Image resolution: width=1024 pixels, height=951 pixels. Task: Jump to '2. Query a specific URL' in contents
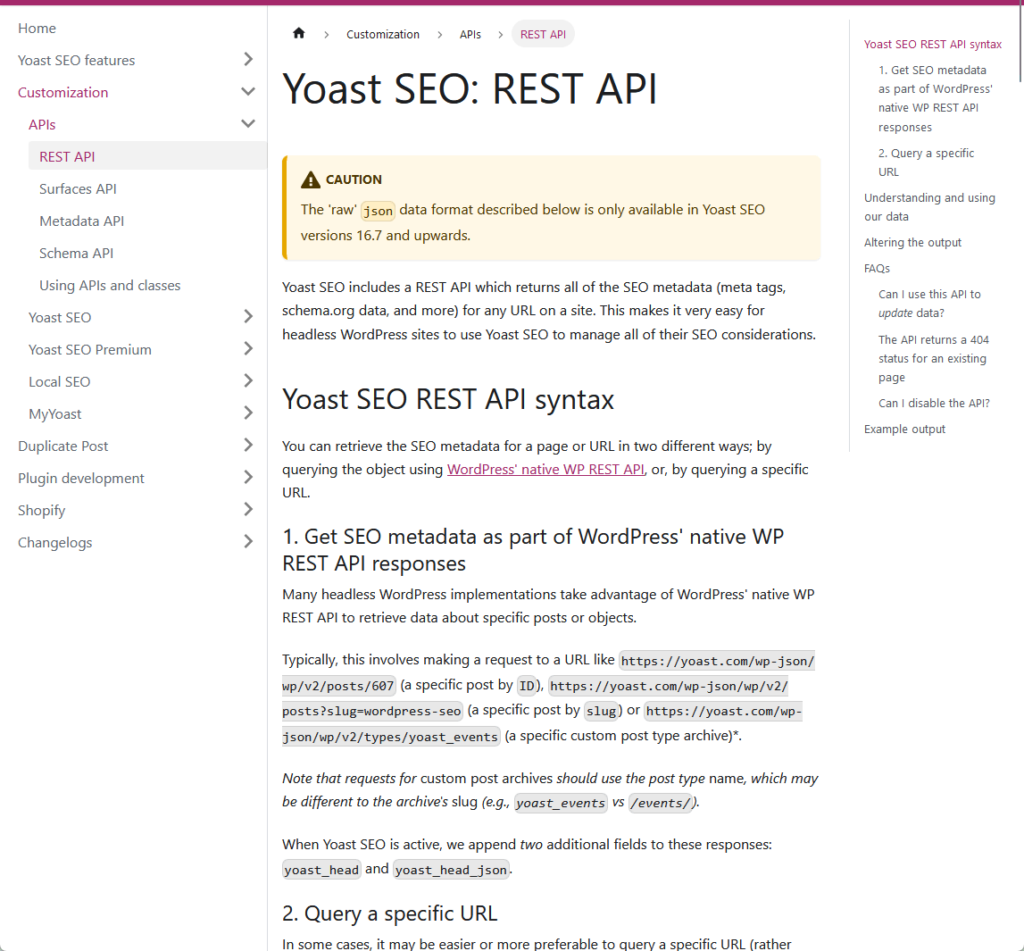tap(926, 162)
